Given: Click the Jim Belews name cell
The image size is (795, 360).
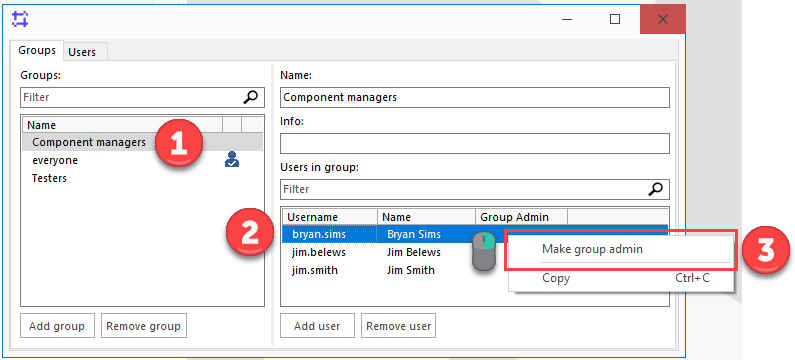Looking at the screenshot, I should pyautogui.click(x=414, y=252).
